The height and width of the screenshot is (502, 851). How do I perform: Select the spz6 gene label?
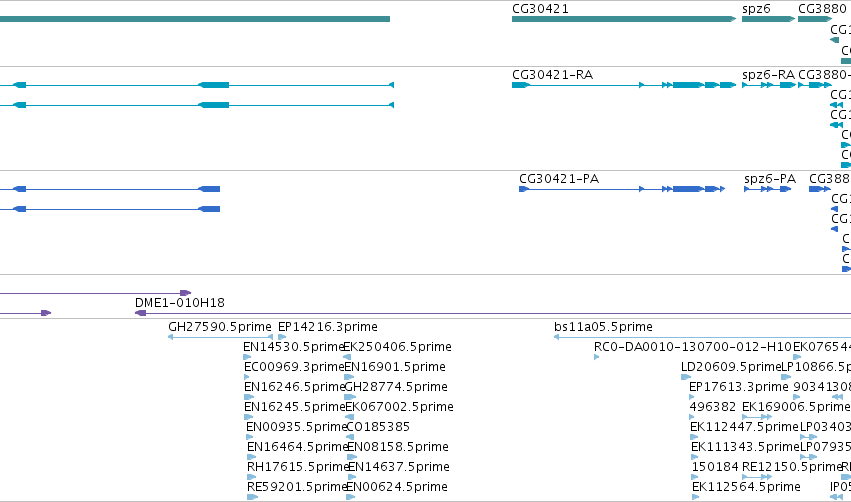[756, 9]
